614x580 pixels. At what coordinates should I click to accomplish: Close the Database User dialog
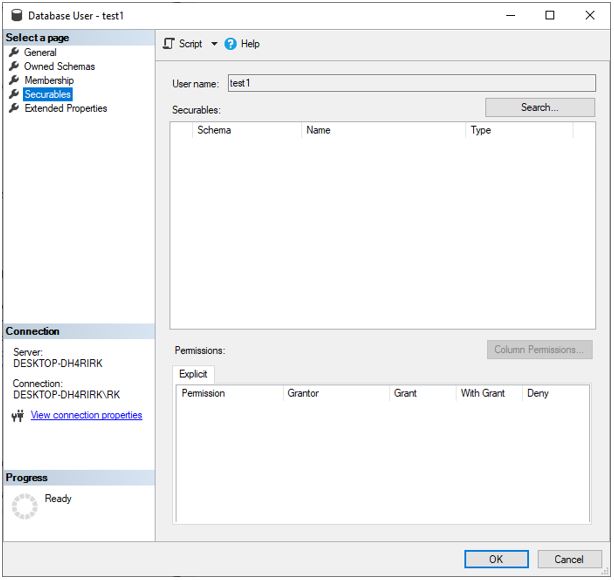pyautogui.click(x=590, y=15)
